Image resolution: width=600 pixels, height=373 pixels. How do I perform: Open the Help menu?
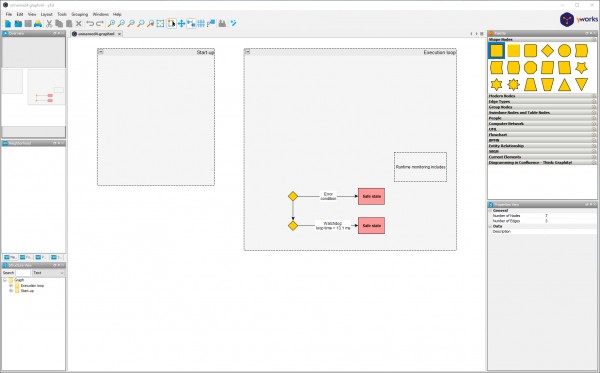[117, 14]
